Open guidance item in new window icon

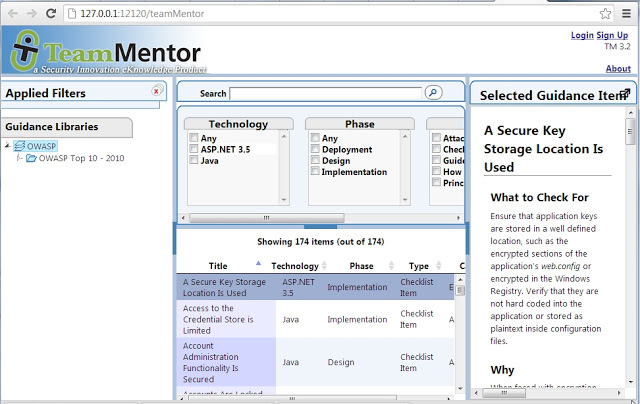click(x=625, y=94)
